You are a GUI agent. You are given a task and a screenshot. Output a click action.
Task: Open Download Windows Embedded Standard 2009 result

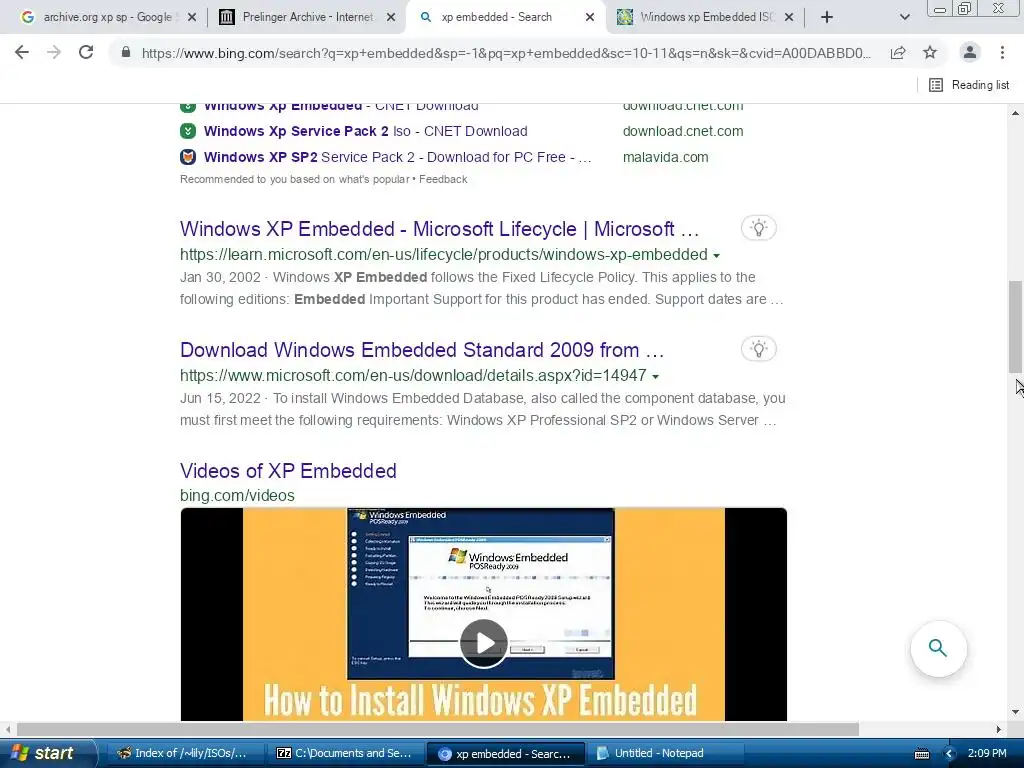click(x=422, y=350)
